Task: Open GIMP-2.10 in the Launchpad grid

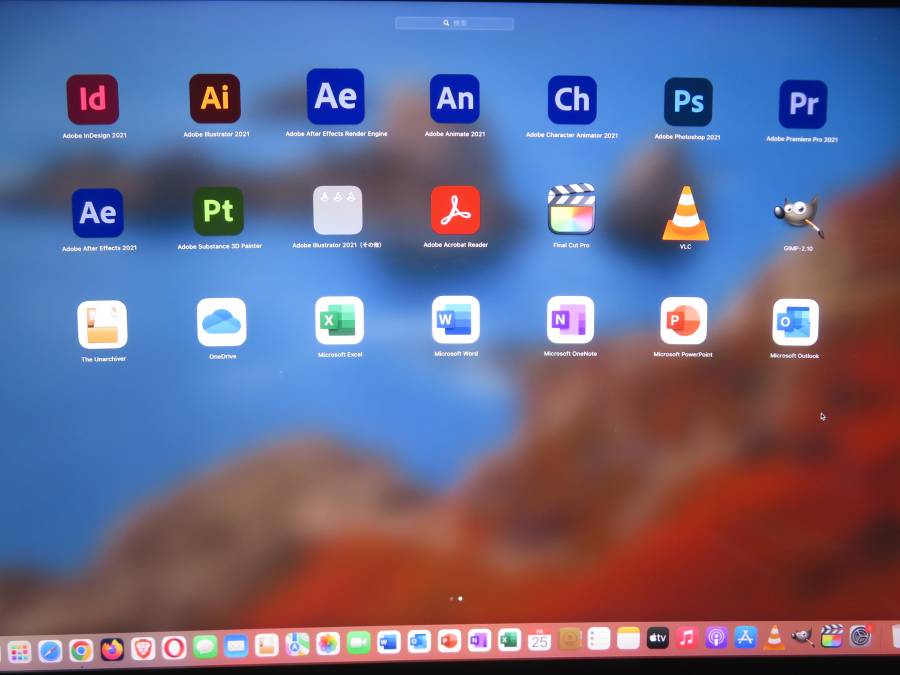Action: pyautogui.click(x=798, y=217)
